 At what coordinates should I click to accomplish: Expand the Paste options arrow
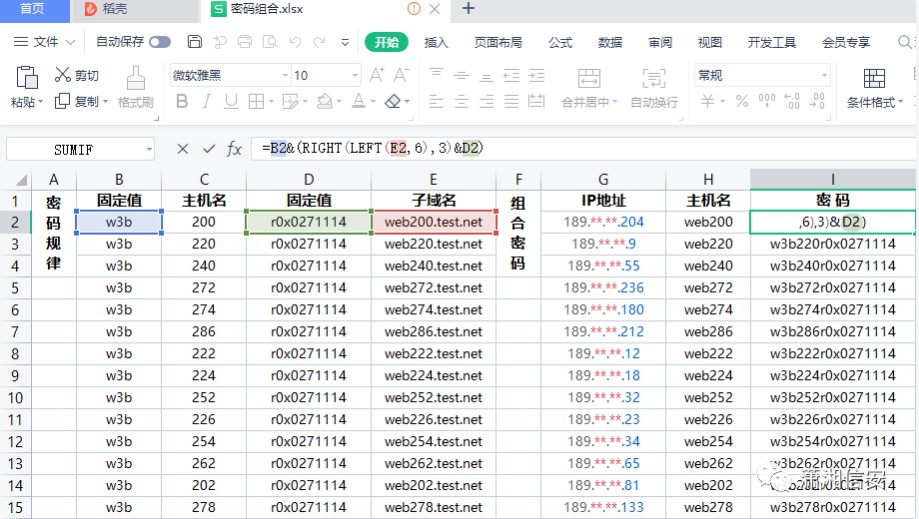coord(40,102)
